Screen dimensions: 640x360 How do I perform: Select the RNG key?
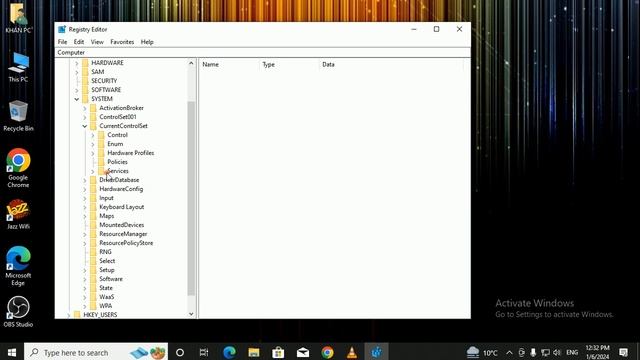[105, 252]
